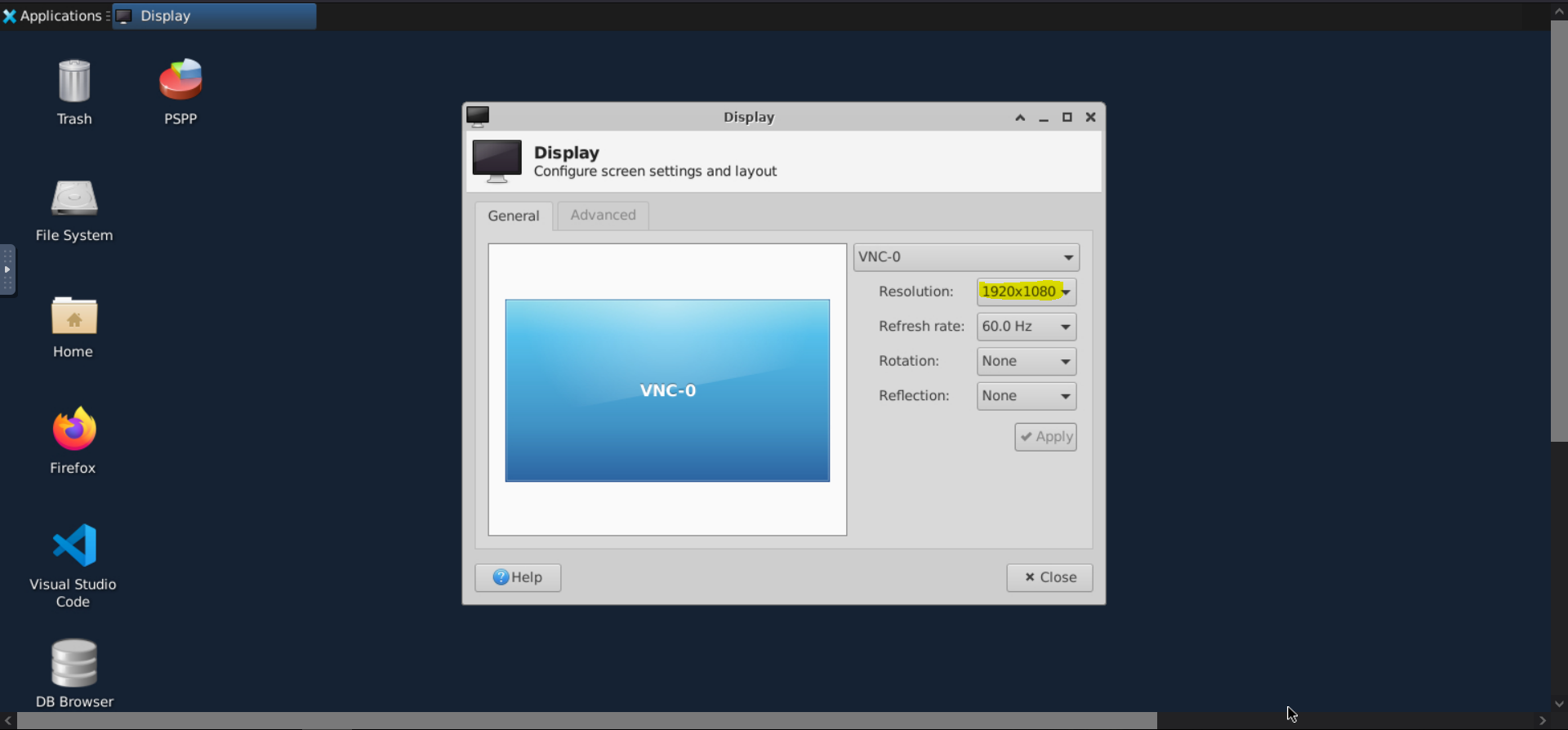Select the VNC-0 monitor preview
This screenshot has height=730, width=1568.
point(667,390)
